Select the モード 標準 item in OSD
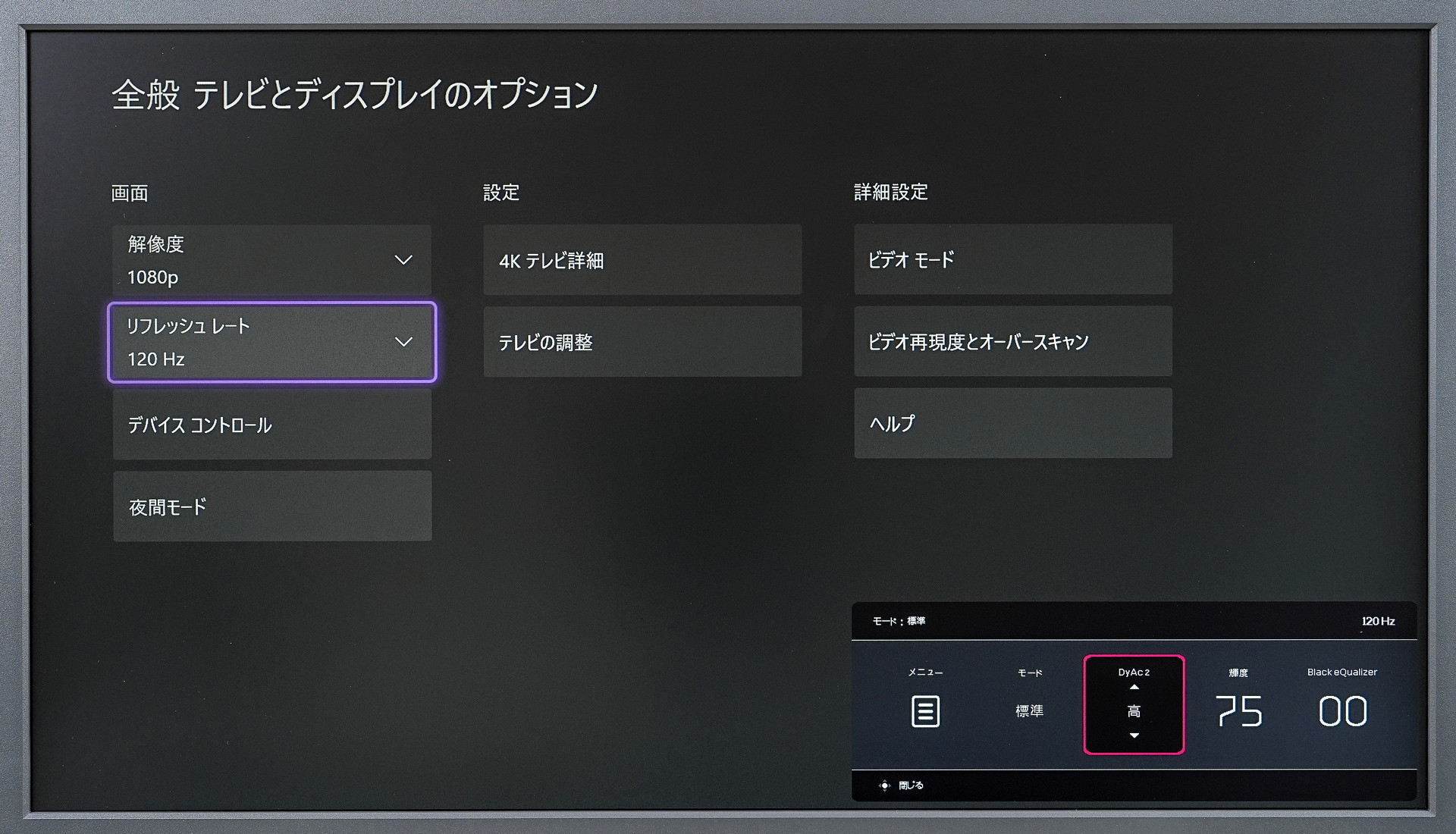This screenshot has width=1456, height=834. tap(1029, 710)
